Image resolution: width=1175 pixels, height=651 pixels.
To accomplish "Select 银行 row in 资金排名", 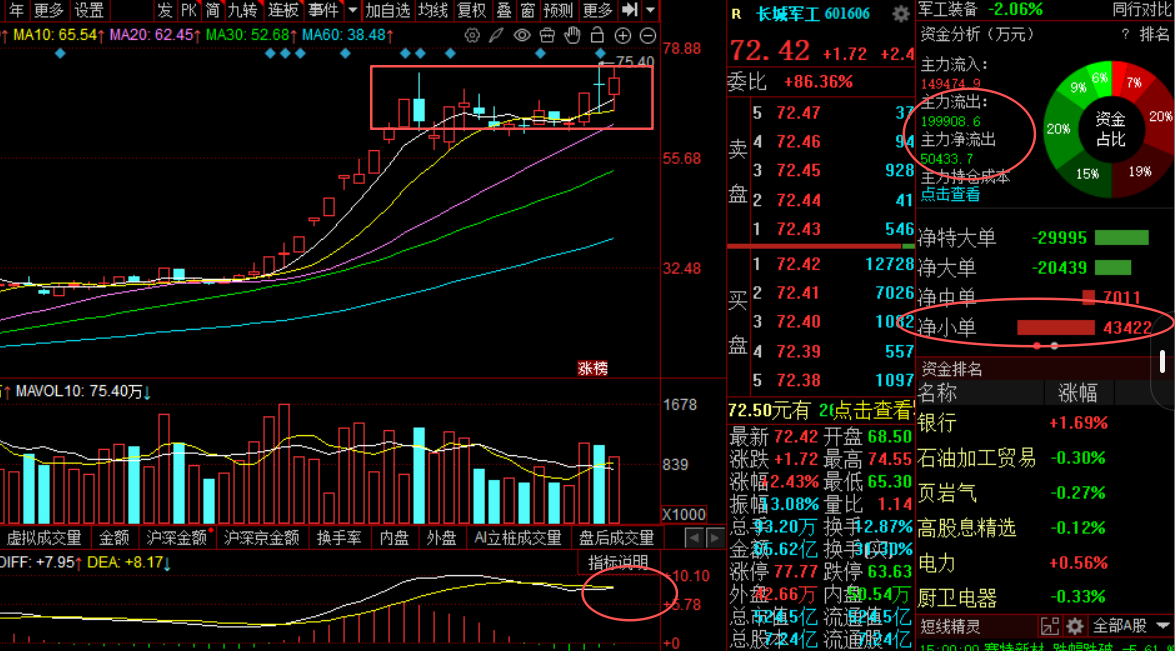I will click(x=1043, y=423).
